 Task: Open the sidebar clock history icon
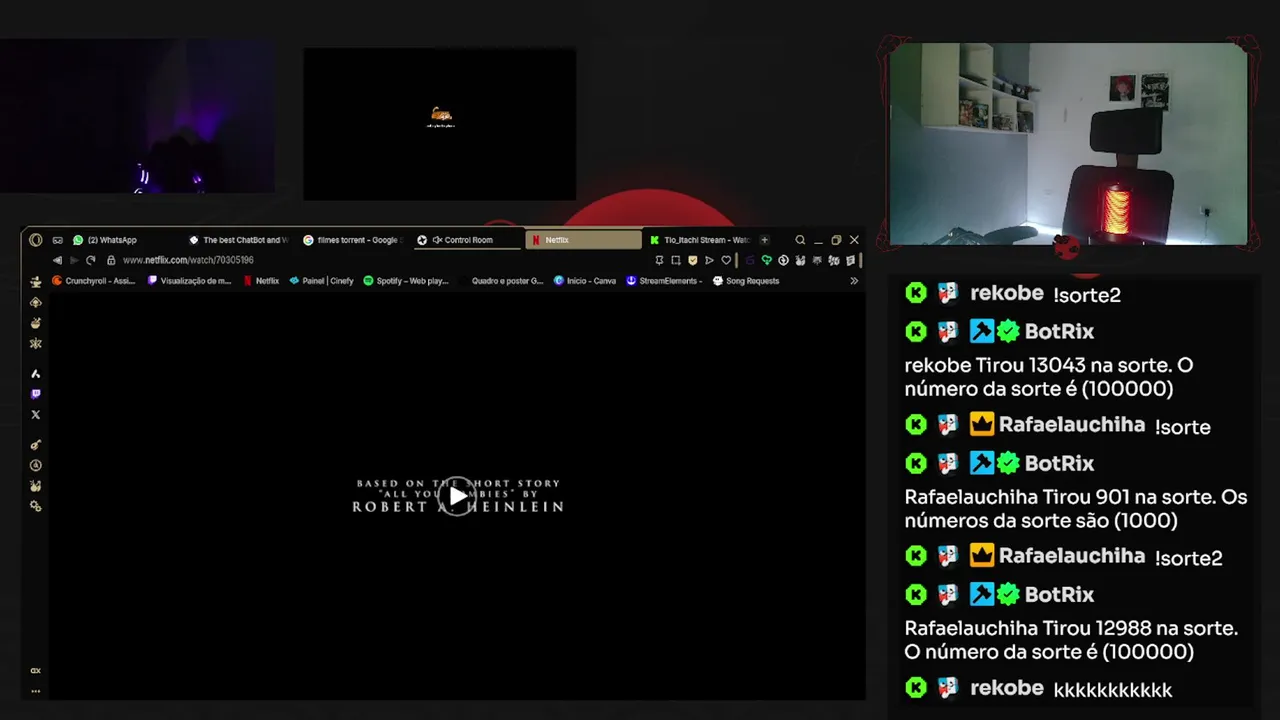point(36,465)
